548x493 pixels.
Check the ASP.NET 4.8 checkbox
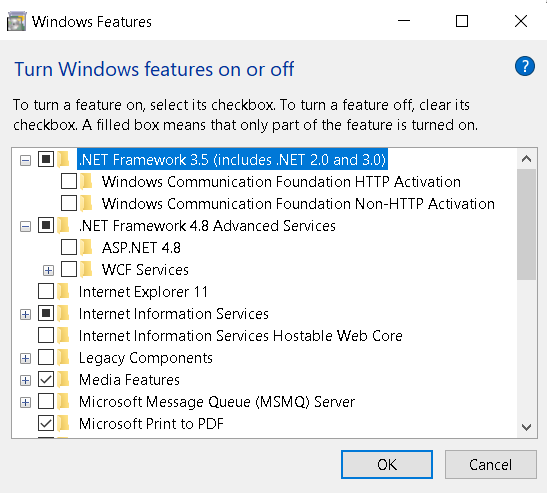pos(68,247)
